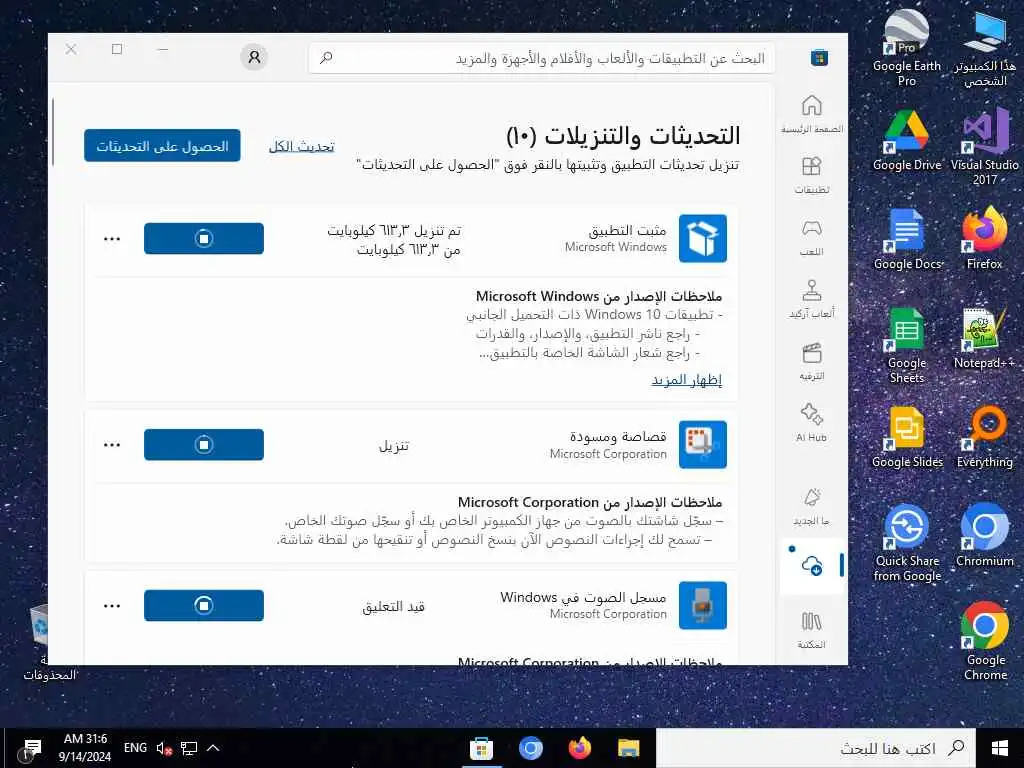This screenshot has width=1024, height=768.
Task: Open the What's New section in sidebar
Action: pos(812,506)
